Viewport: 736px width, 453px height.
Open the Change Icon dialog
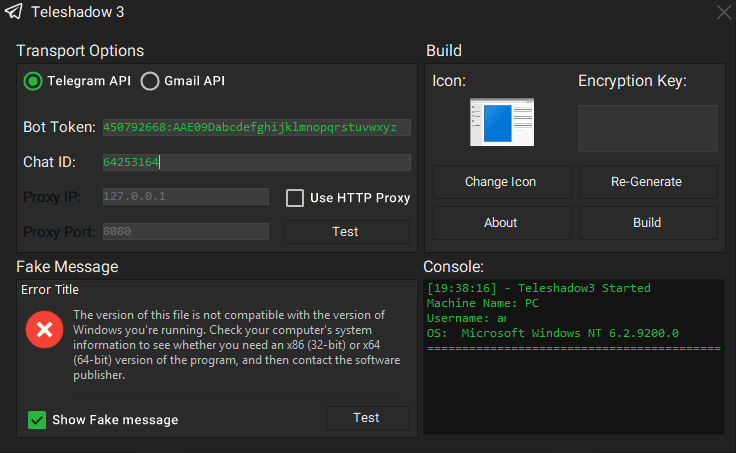click(501, 182)
